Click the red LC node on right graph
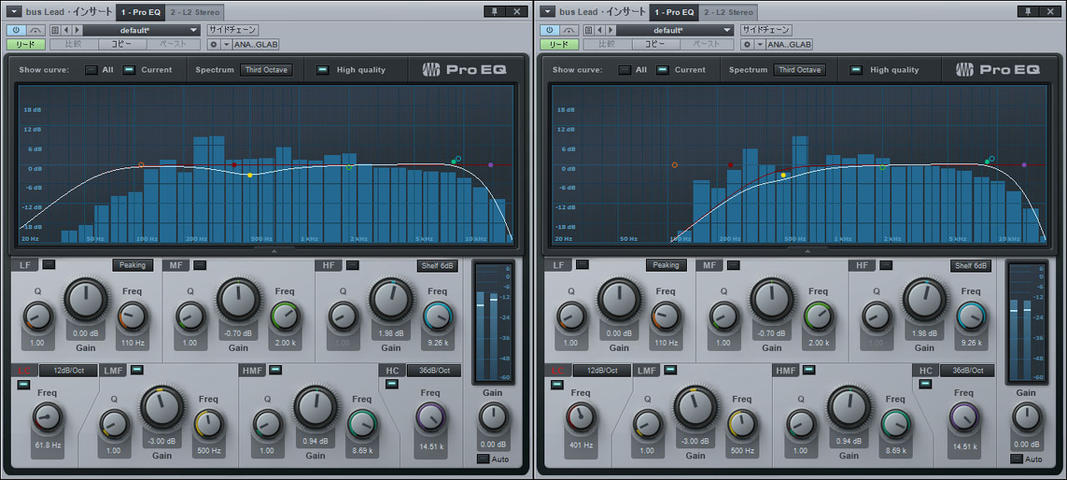 click(x=731, y=165)
